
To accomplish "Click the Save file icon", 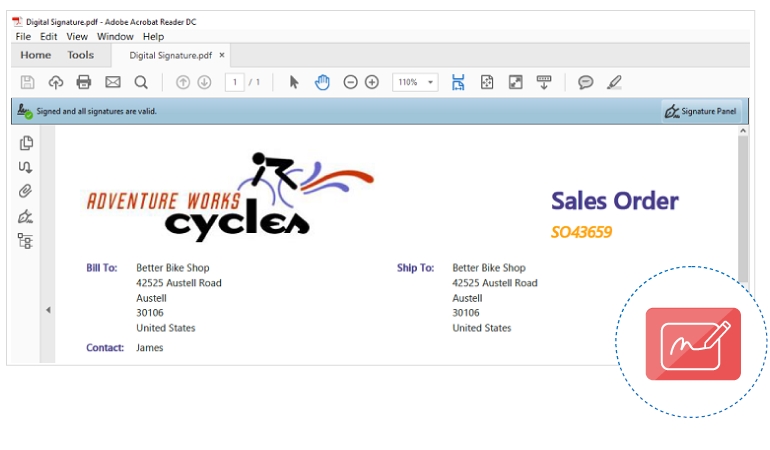I will point(28,82).
